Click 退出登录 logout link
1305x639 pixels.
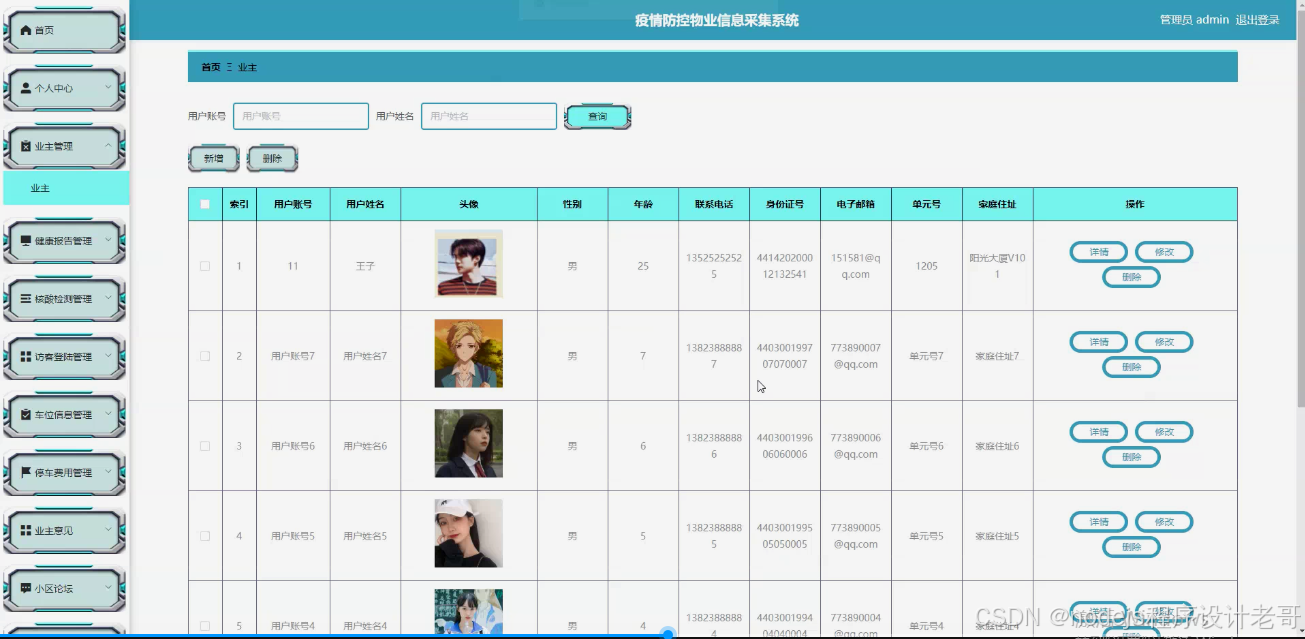click(1257, 20)
